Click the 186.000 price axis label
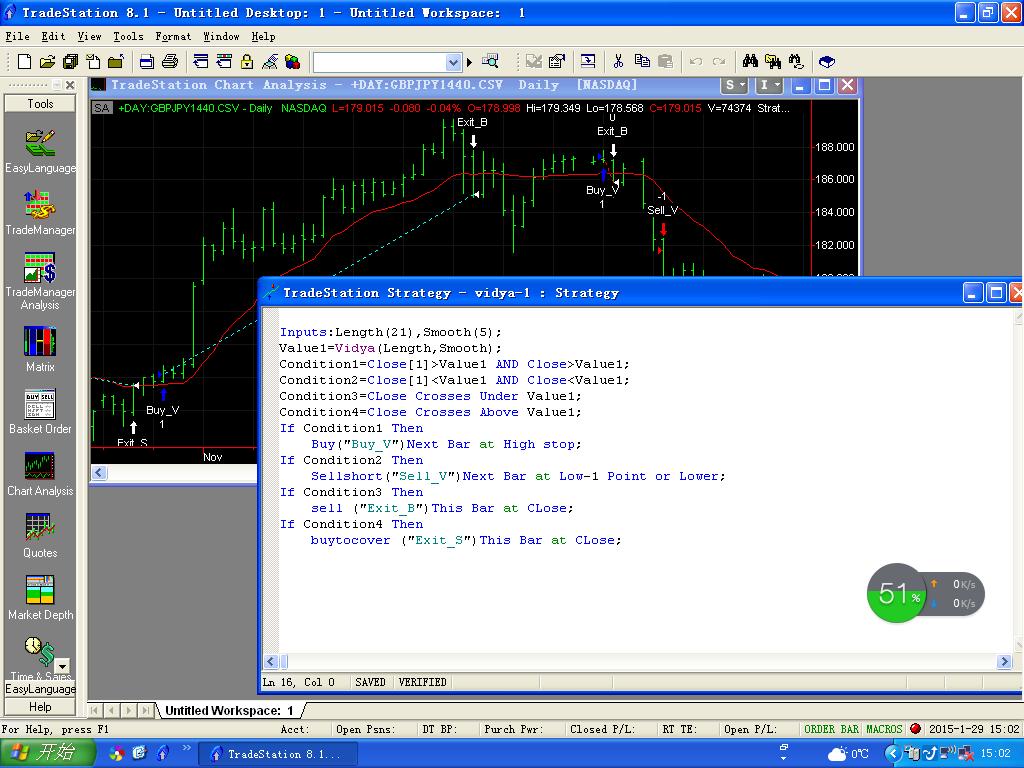 835,179
